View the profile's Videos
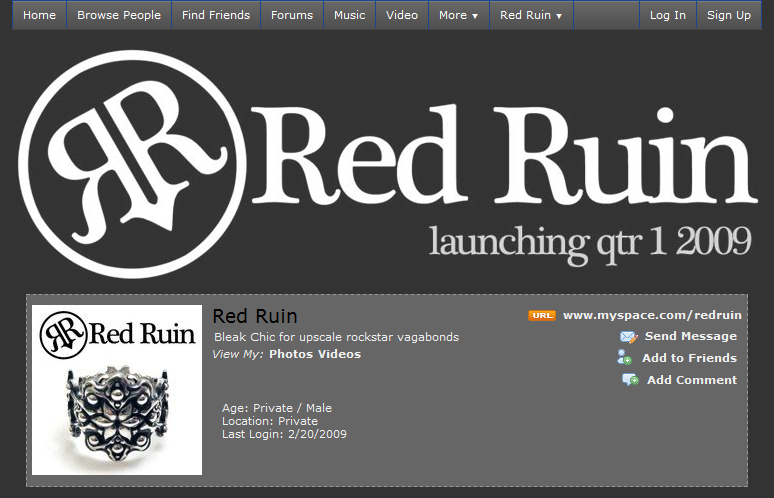Viewport: 774px width, 498px height. click(340, 354)
